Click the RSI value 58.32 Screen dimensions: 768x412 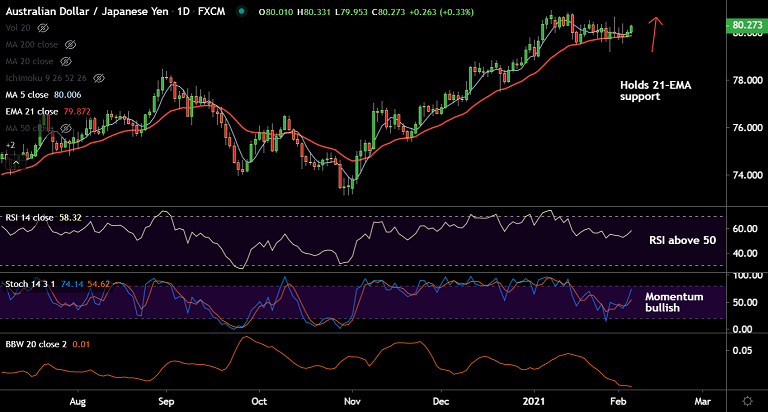(71, 217)
